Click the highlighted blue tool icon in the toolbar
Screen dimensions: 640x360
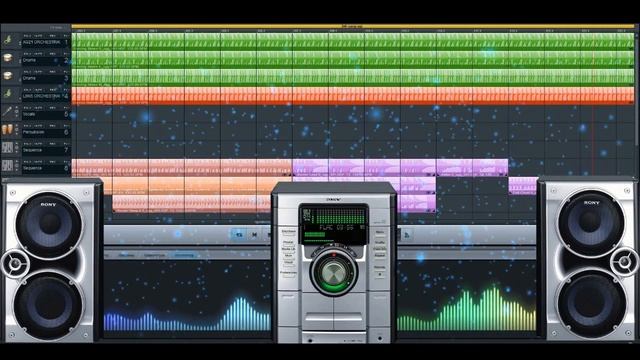tap(239, 235)
